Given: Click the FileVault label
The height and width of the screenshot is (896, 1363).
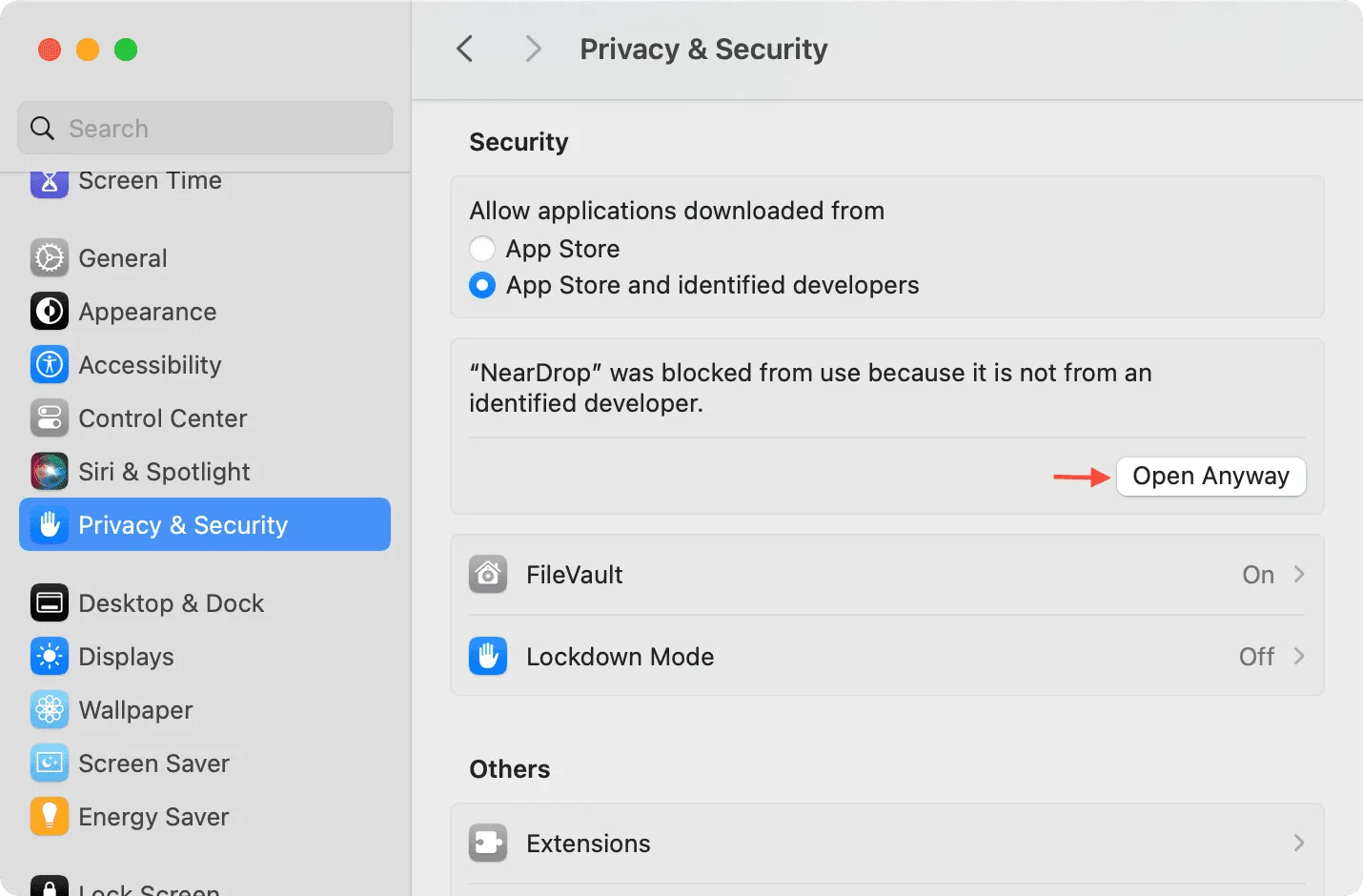Looking at the screenshot, I should tap(574, 575).
